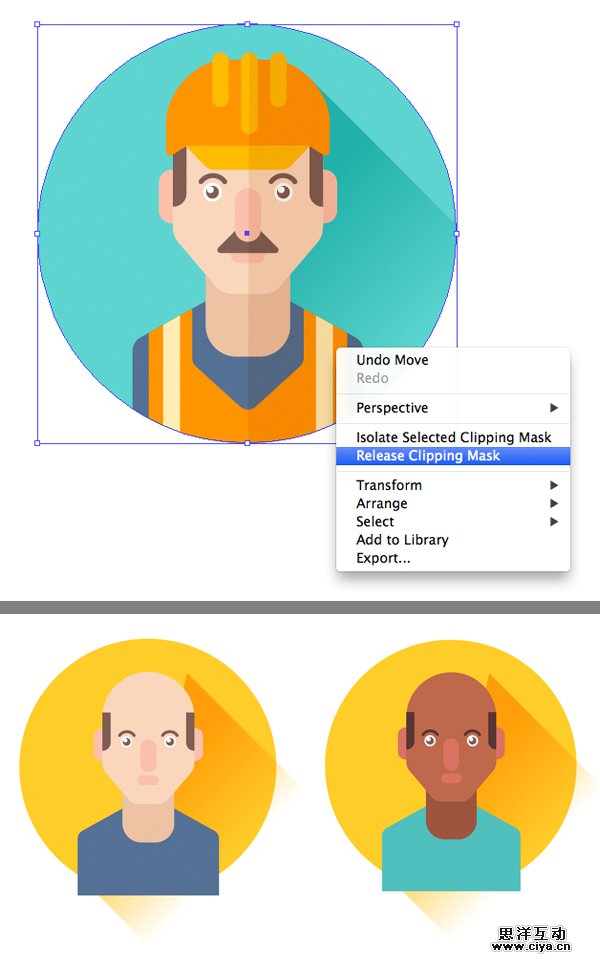Select the dark-skinned avatar with teal shirt
600x962 pixels.
click(451, 767)
